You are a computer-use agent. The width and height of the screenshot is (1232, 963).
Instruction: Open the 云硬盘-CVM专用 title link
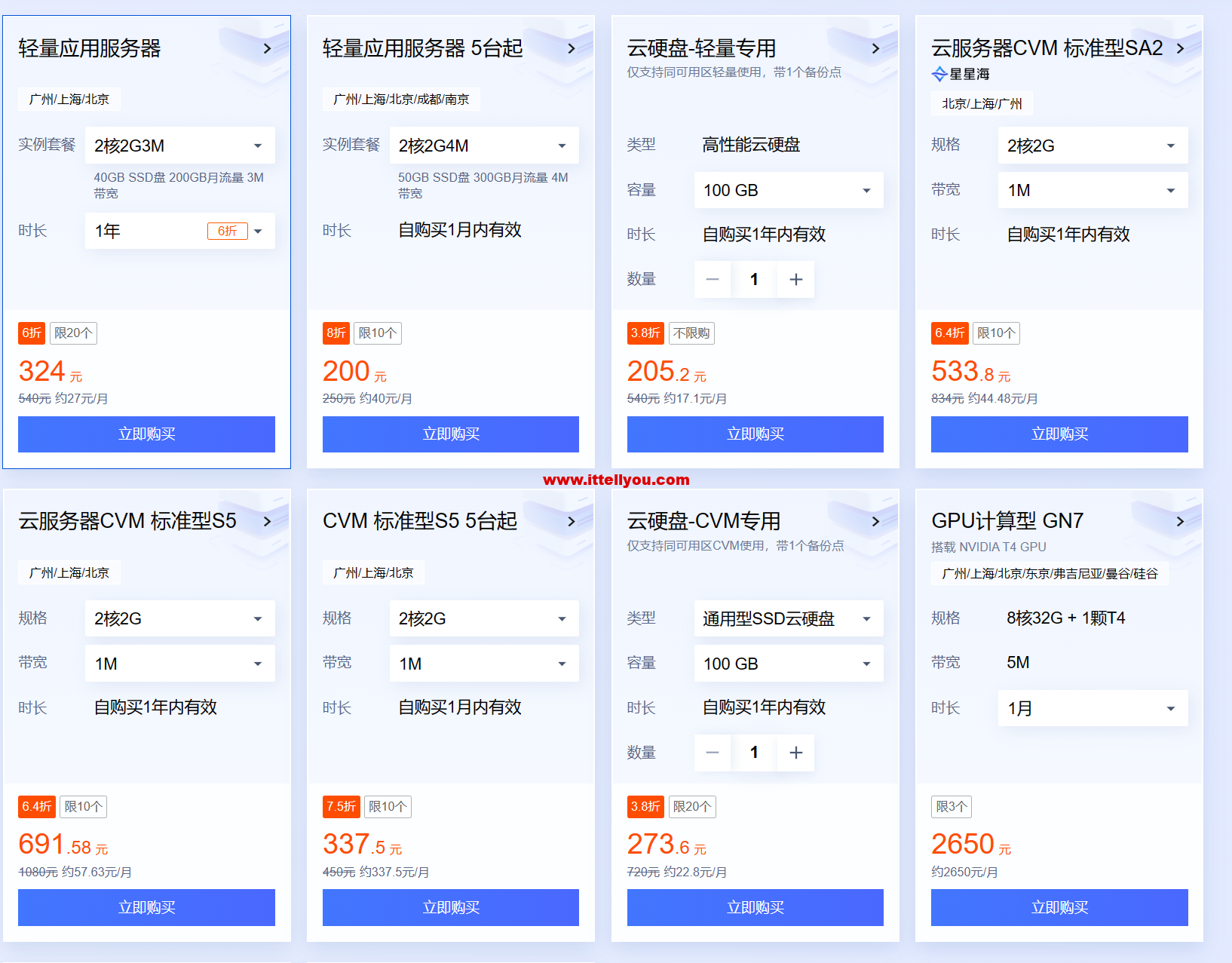(704, 521)
